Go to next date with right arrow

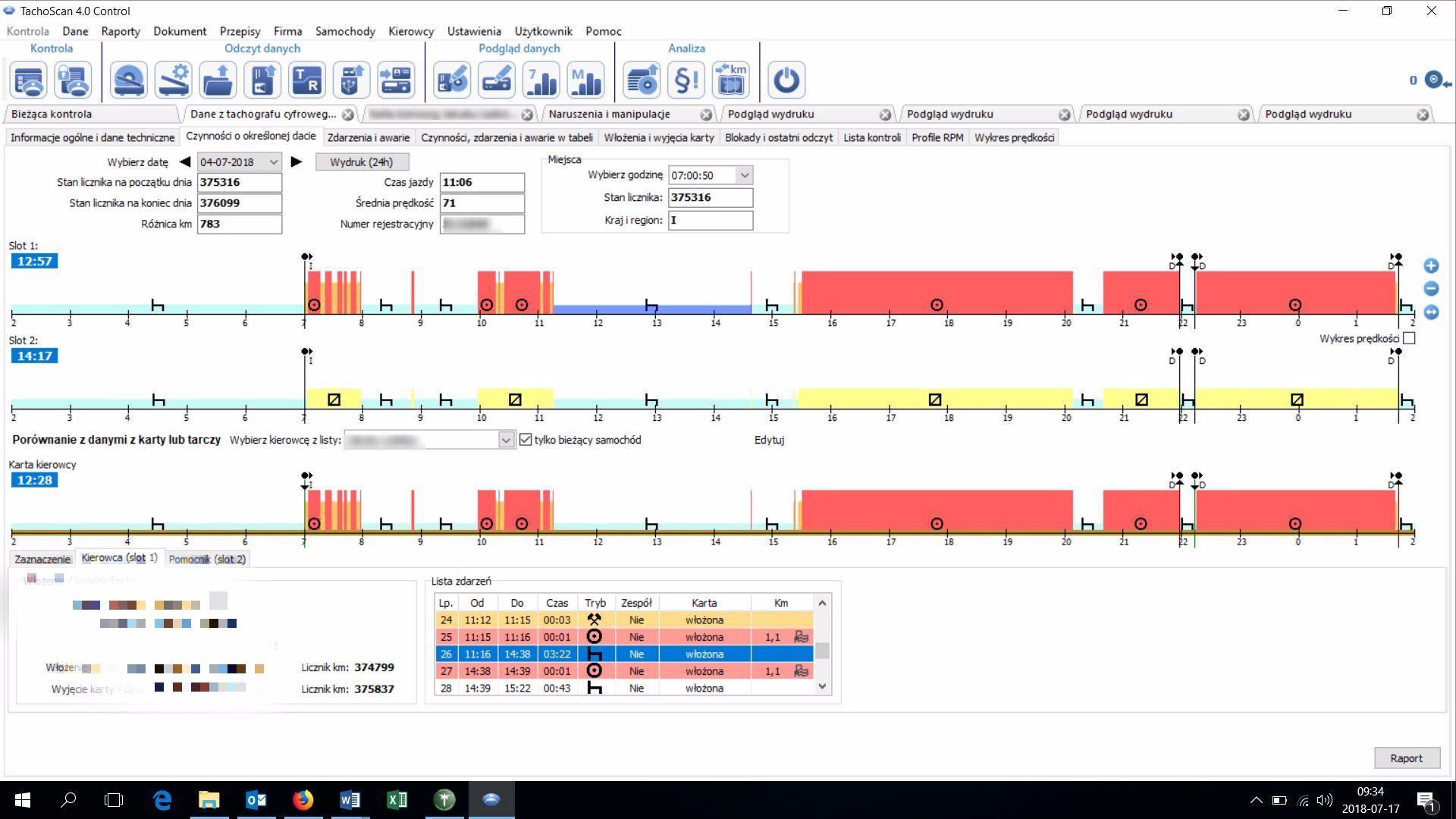point(297,162)
